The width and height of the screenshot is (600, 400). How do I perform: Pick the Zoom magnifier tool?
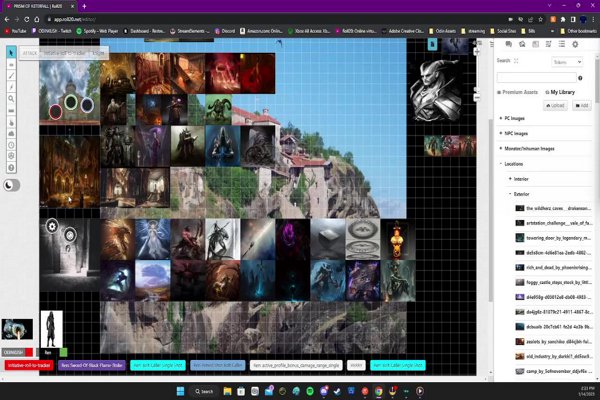pyautogui.click(x=11, y=99)
